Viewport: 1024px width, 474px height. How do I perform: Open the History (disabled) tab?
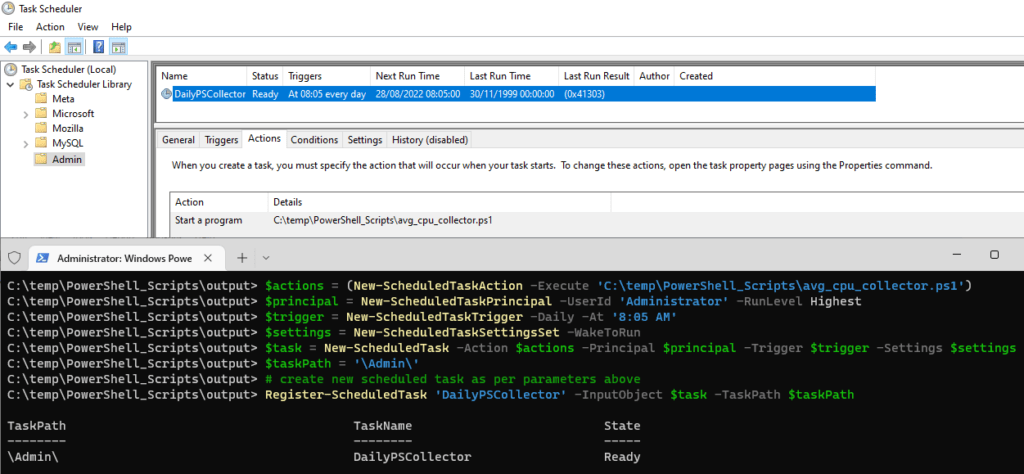(x=429, y=140)
